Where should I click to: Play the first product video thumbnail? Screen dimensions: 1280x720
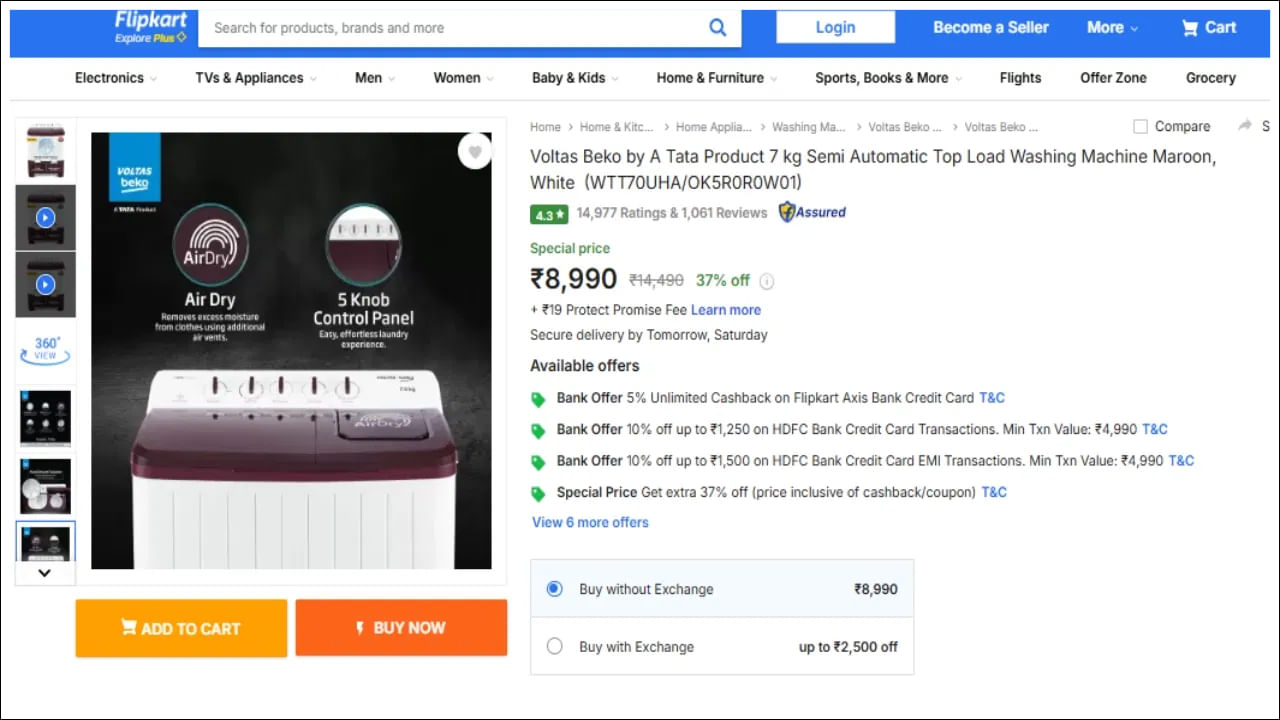(x=46, y=217)
